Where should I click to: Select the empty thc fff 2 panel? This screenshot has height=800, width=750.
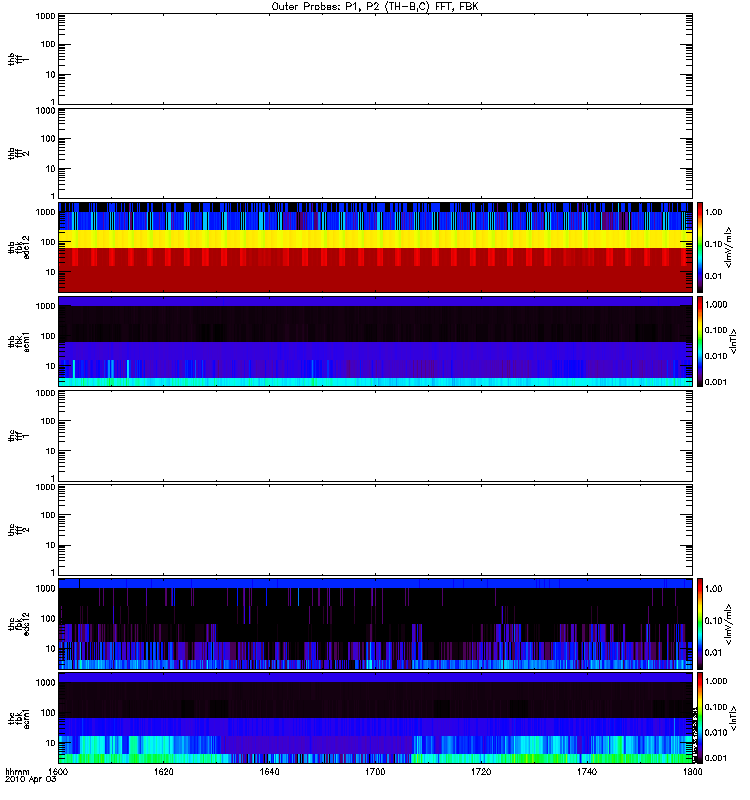(x=375, y=530)
